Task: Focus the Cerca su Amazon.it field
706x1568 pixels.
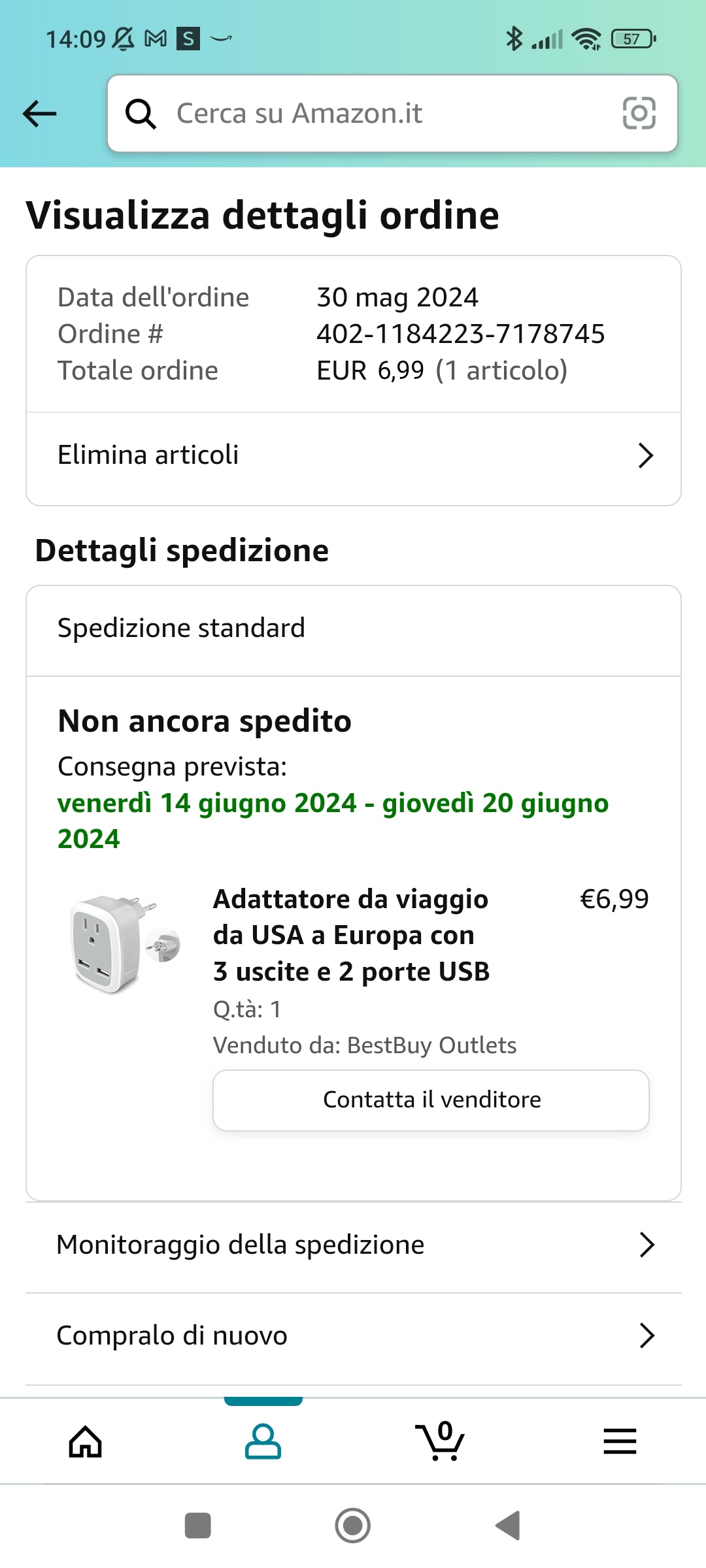Action: coord(392,114)
